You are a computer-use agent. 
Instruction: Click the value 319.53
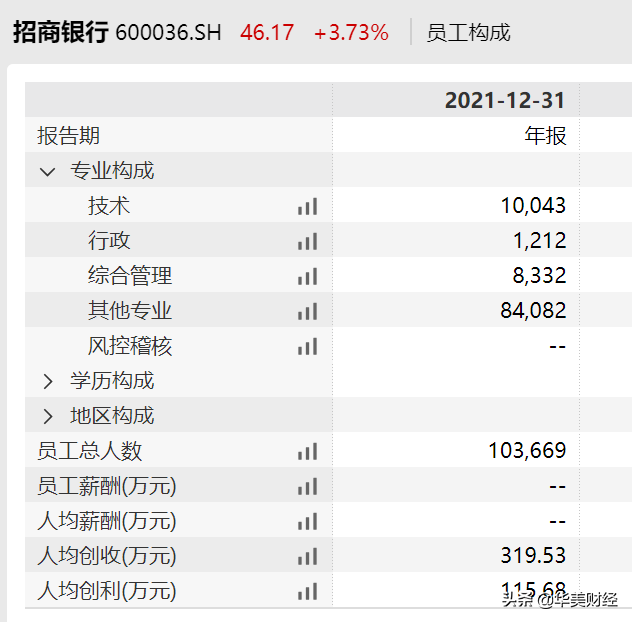point(533,556)
